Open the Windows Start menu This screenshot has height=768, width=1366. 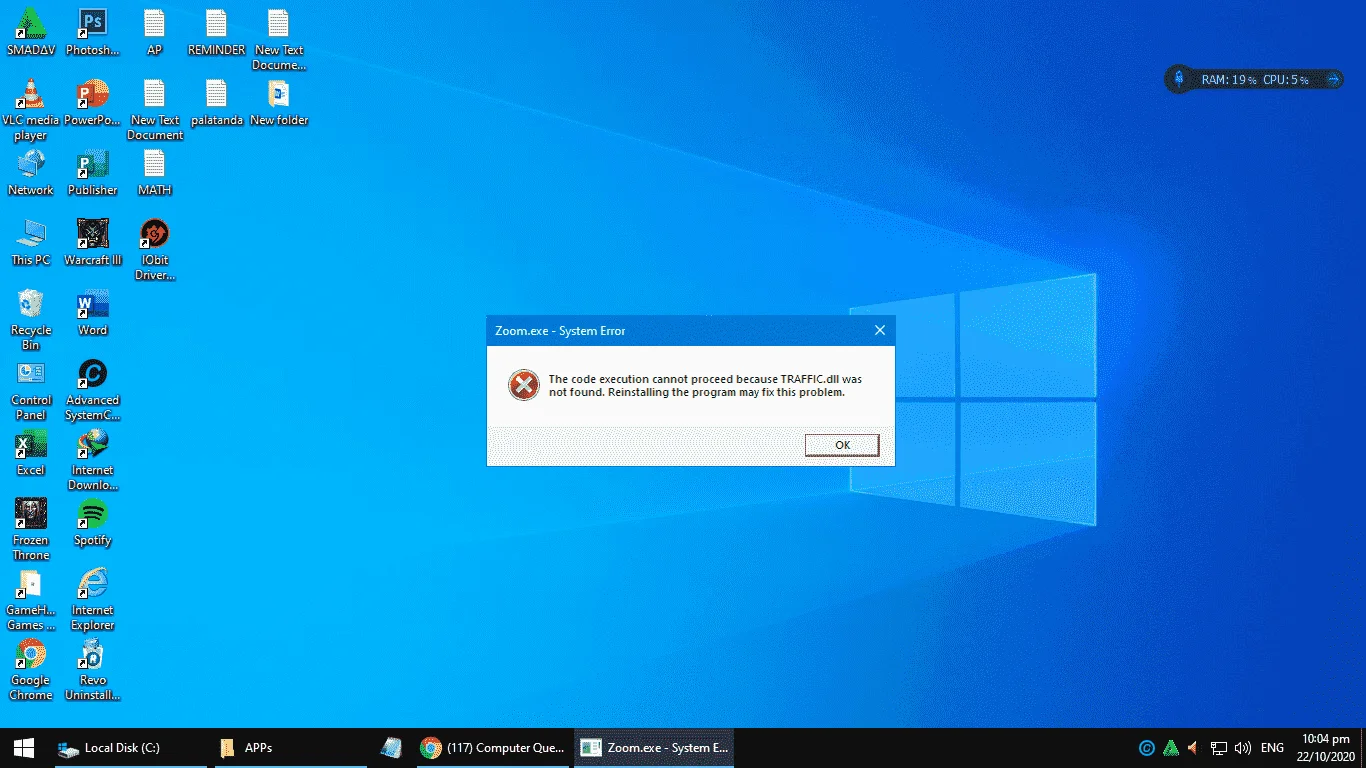tap(24, 748)
